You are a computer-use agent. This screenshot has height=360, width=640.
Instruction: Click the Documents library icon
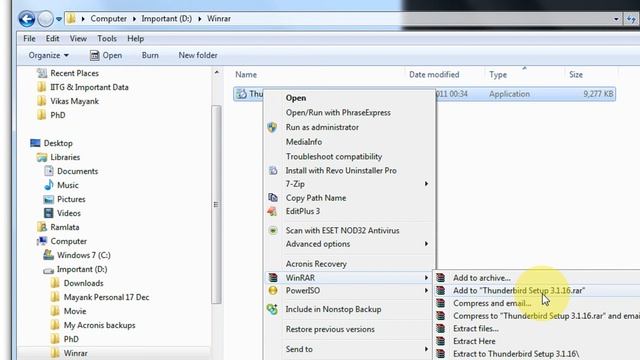pyautogui.click(x=49, y=171)
